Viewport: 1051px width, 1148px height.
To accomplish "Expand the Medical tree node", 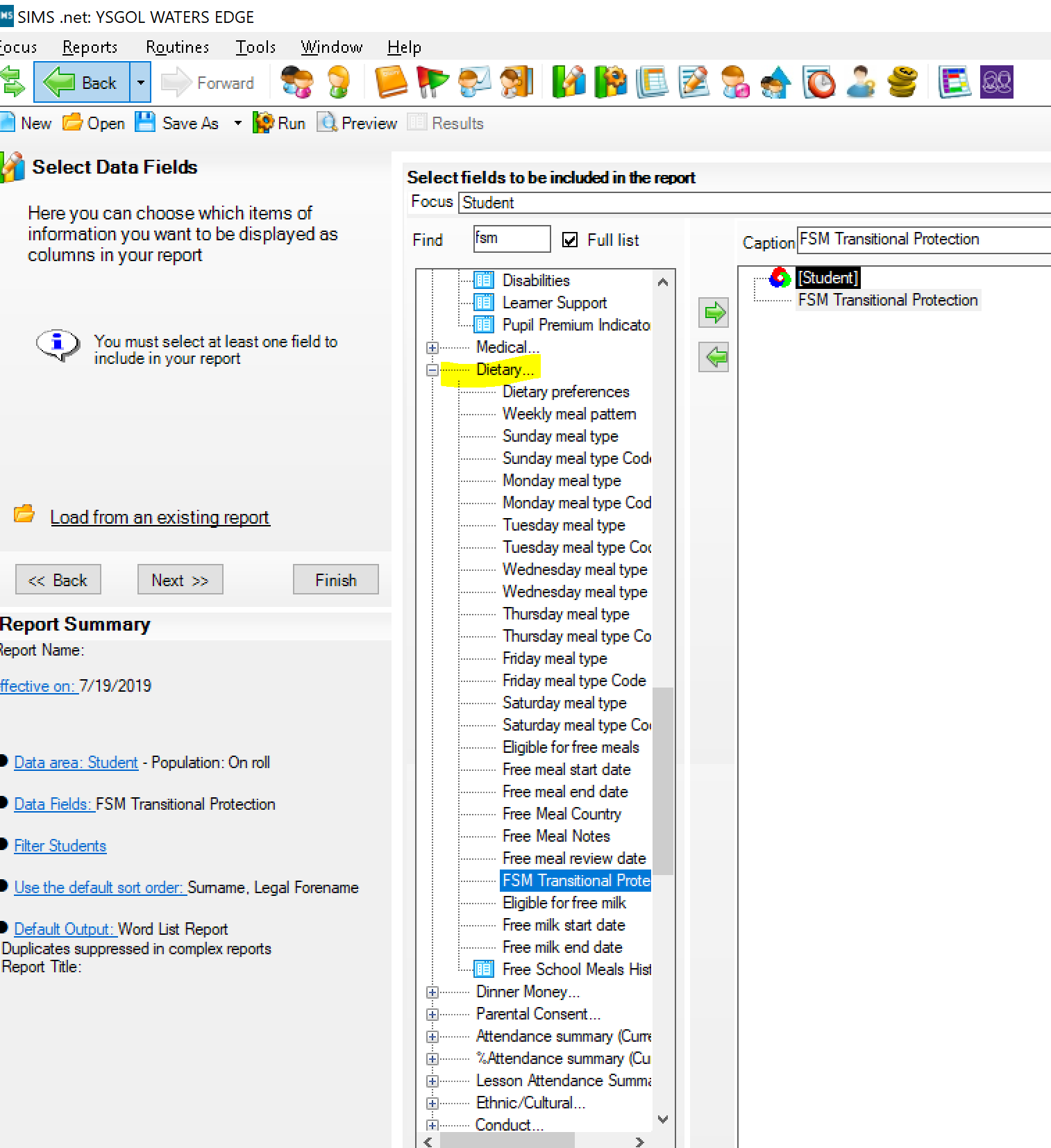I will 432,347.
